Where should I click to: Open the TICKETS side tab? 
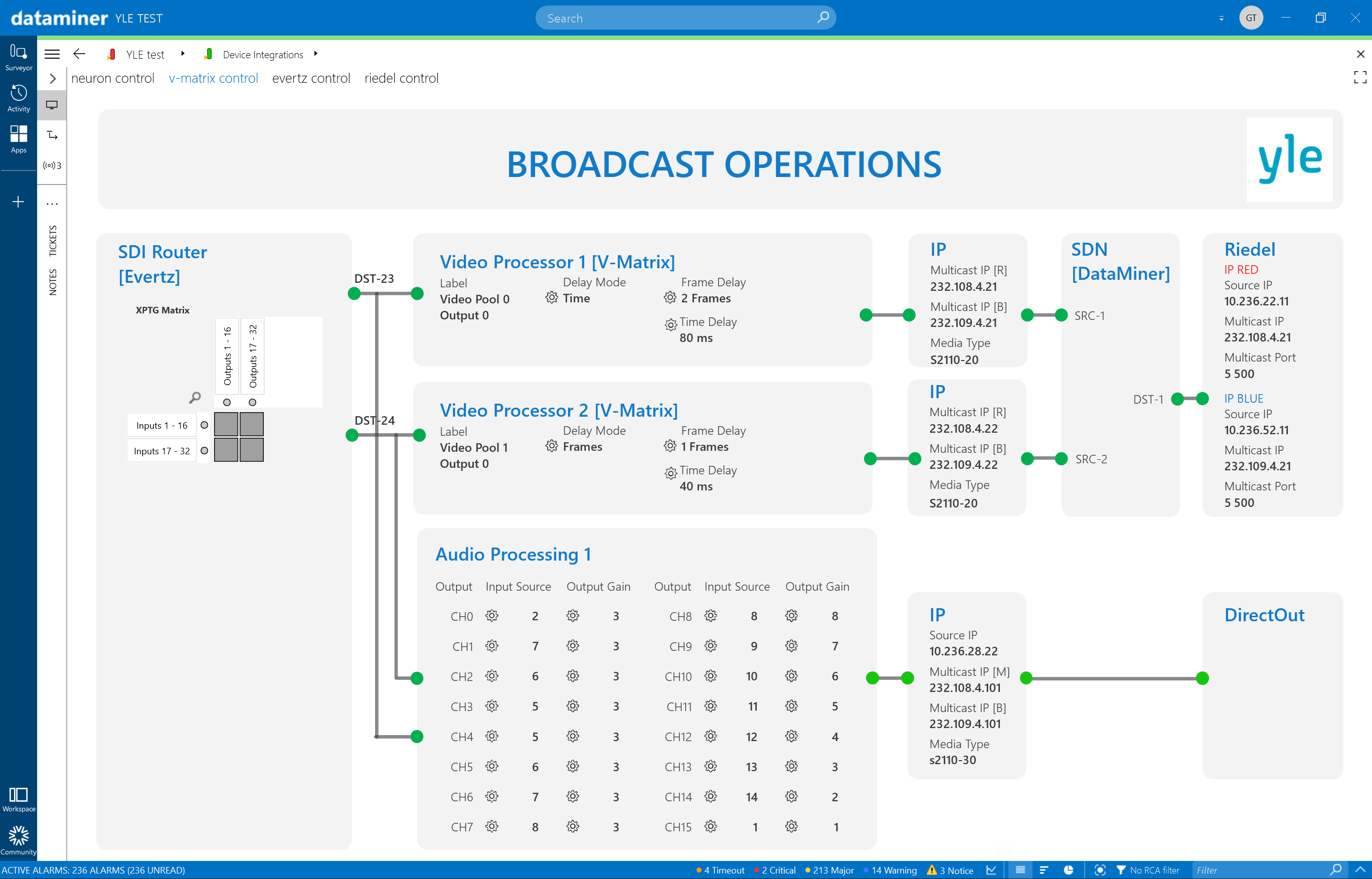[x=53, y=241]
